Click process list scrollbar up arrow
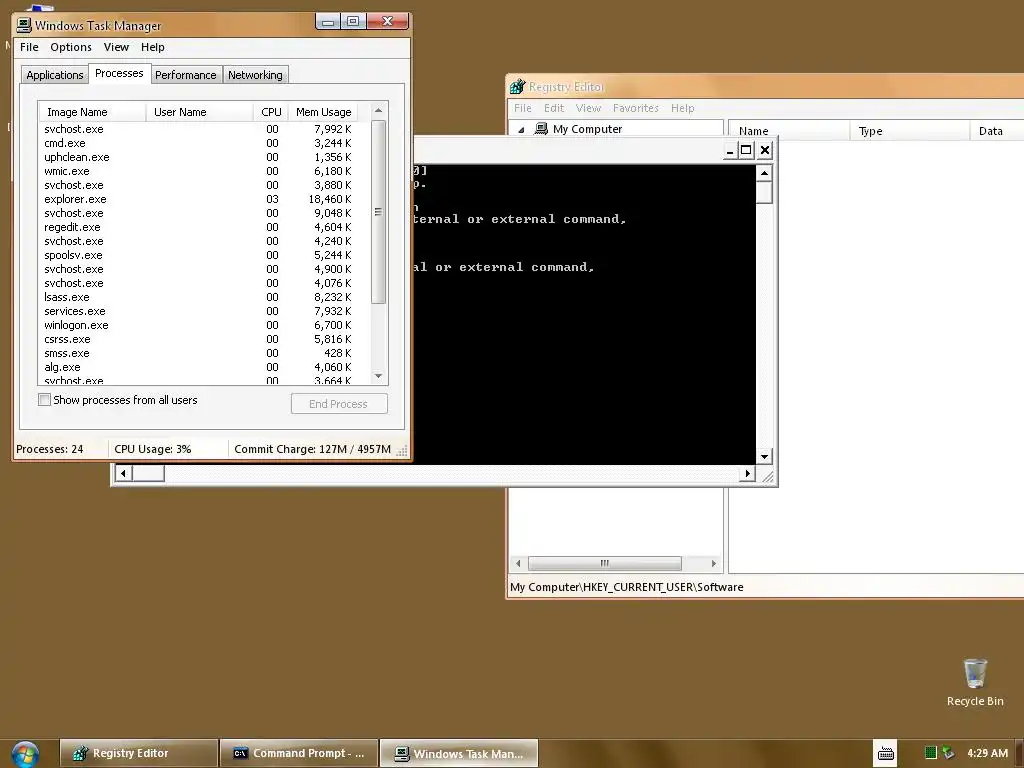Viewport: 1024px width, 768px height. tap(378, 110)
